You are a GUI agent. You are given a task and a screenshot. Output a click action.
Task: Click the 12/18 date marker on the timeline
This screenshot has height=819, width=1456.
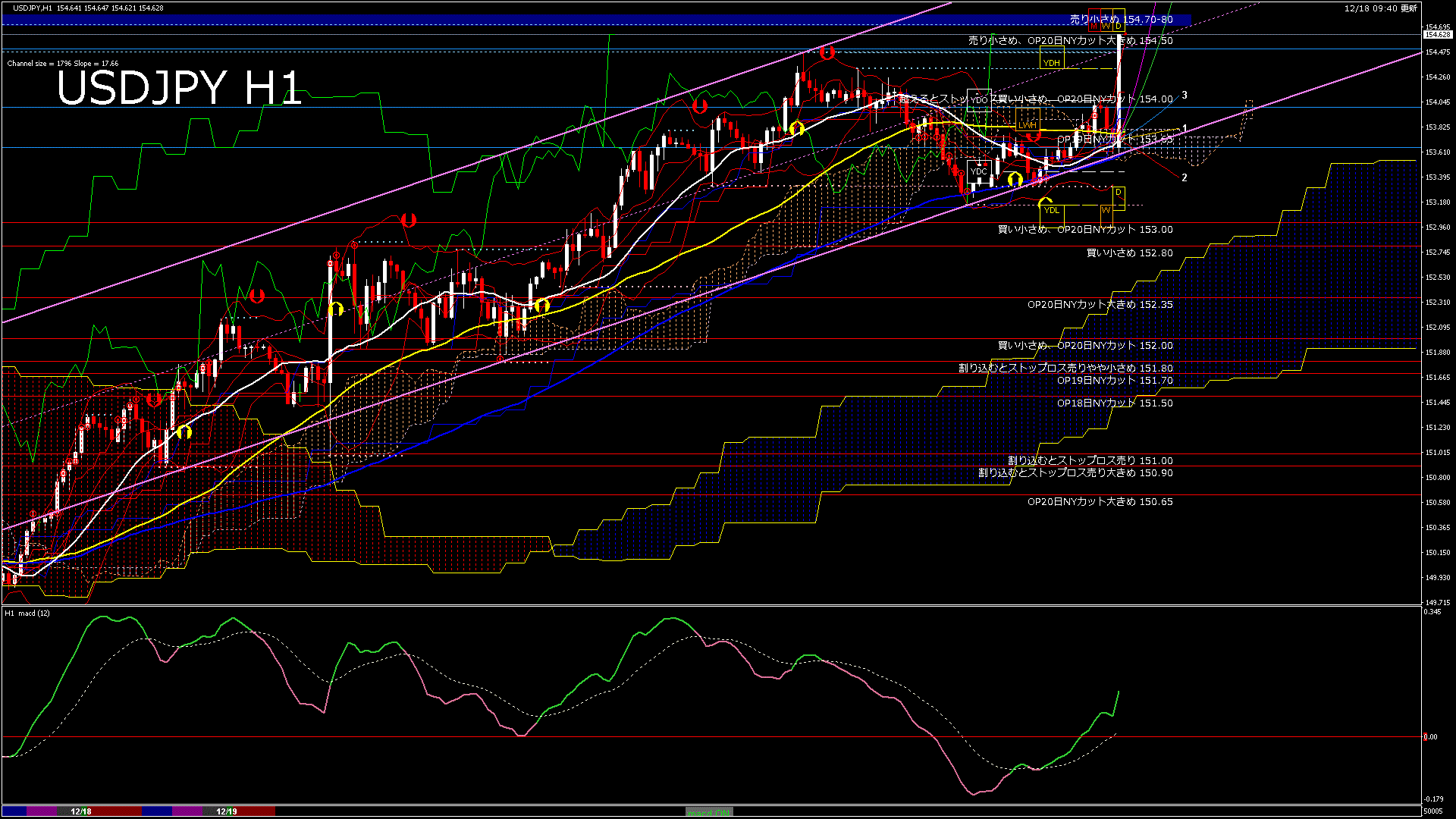click(81, 811)
